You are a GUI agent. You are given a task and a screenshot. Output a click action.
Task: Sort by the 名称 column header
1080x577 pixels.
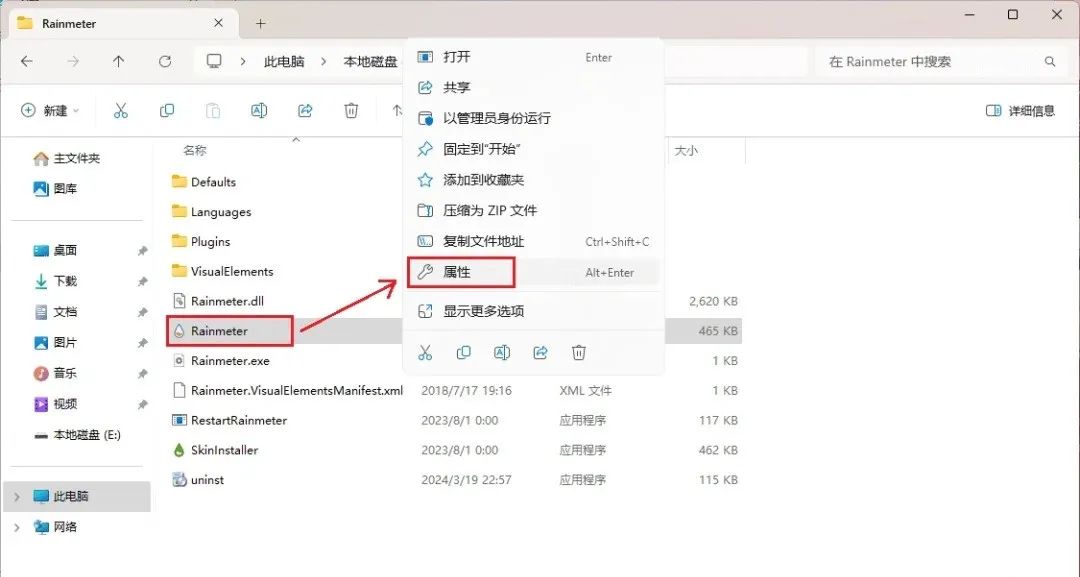(x=195, y=150)
